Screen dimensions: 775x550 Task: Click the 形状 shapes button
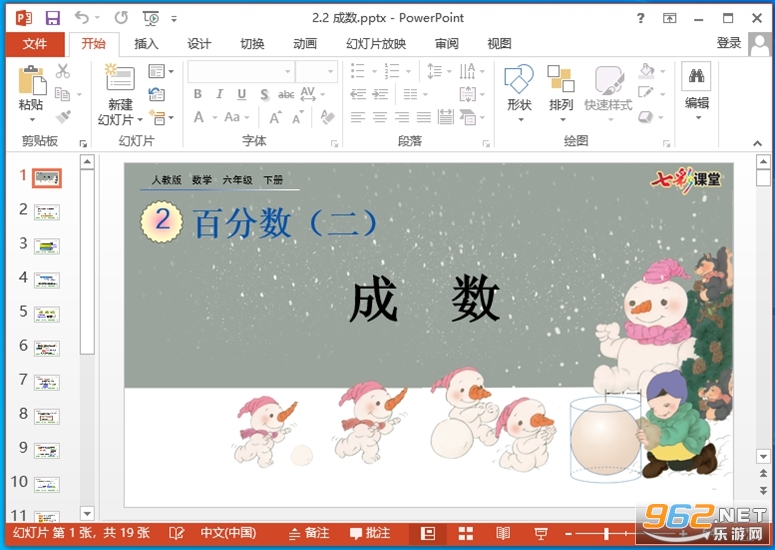(x=519, y=93)
